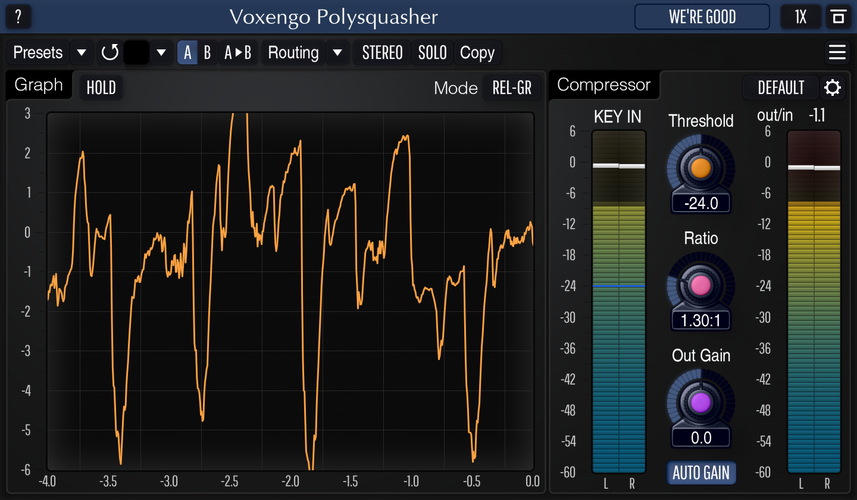Open the hamburger menu icon
This screenshot has width=857, height=500.
(837, 52)
